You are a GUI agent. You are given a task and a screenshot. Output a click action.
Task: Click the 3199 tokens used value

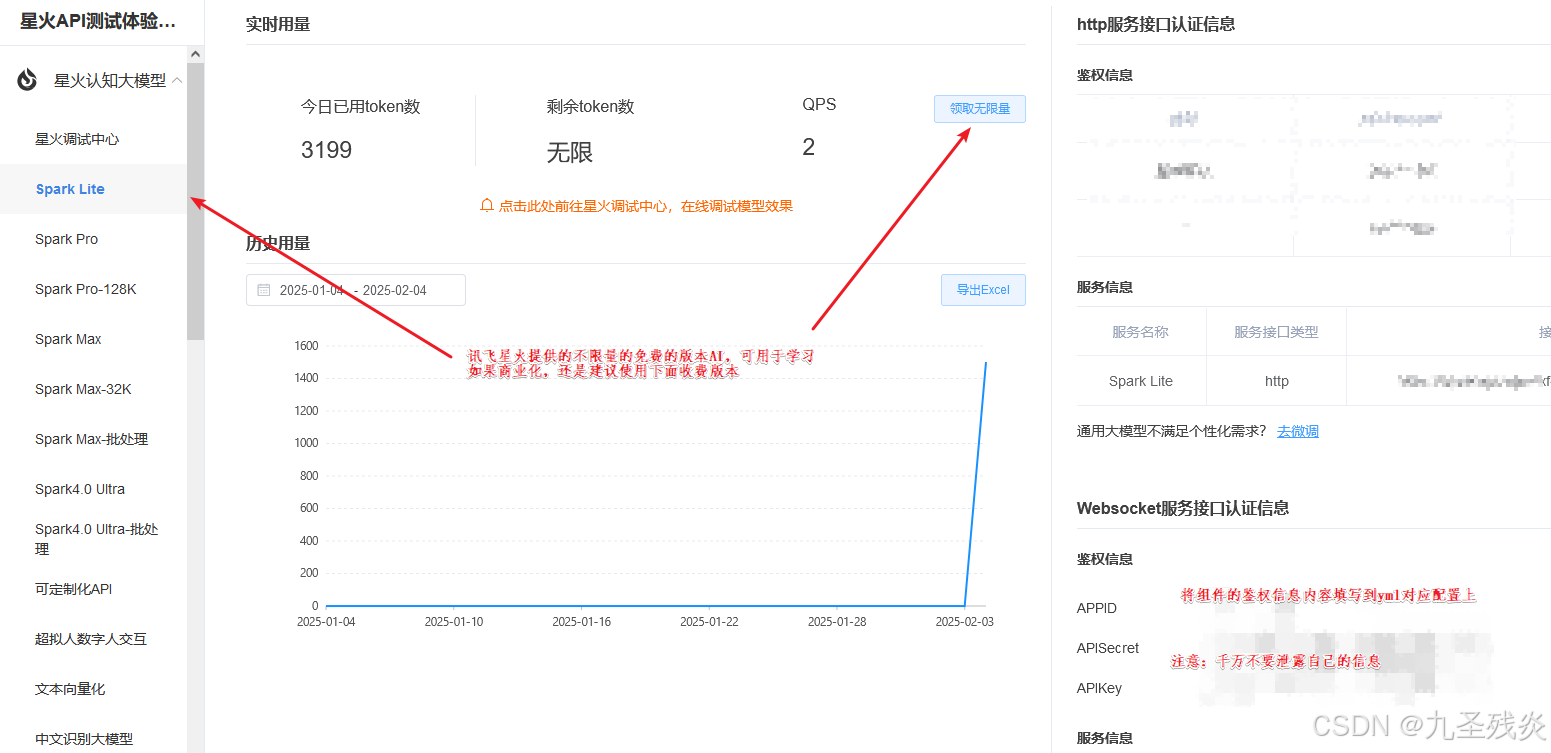[x=326, y=150]
